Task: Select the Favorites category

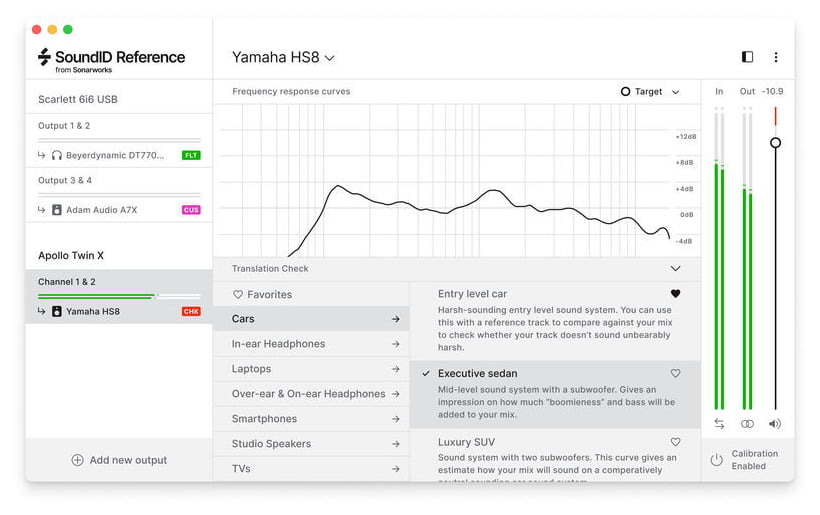Action: point(311,294)
